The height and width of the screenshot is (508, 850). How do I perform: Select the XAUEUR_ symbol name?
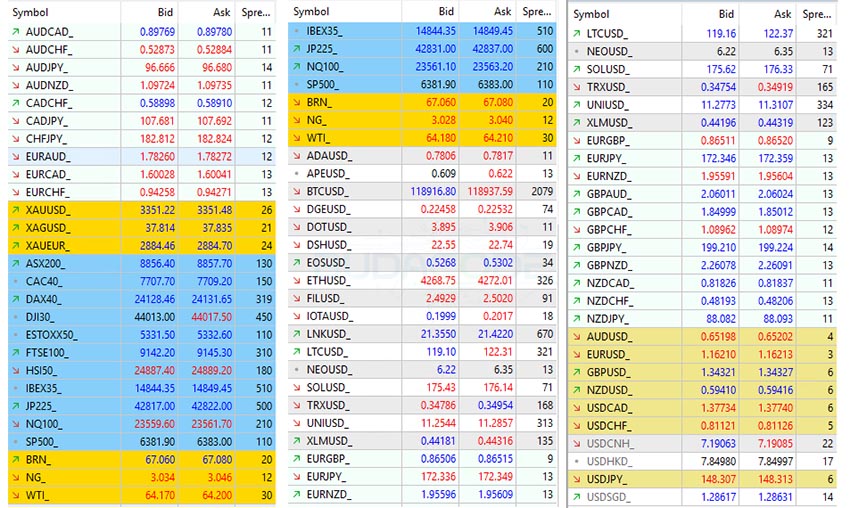pos(48,246)
